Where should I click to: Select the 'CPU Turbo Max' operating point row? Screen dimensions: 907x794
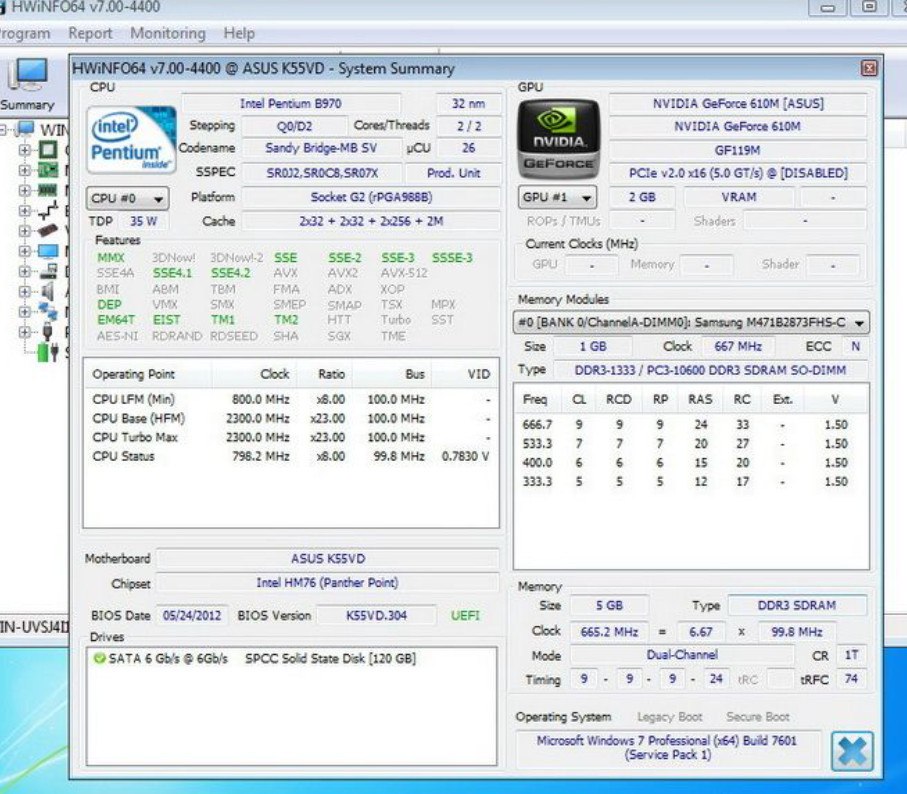pos(291,437)
